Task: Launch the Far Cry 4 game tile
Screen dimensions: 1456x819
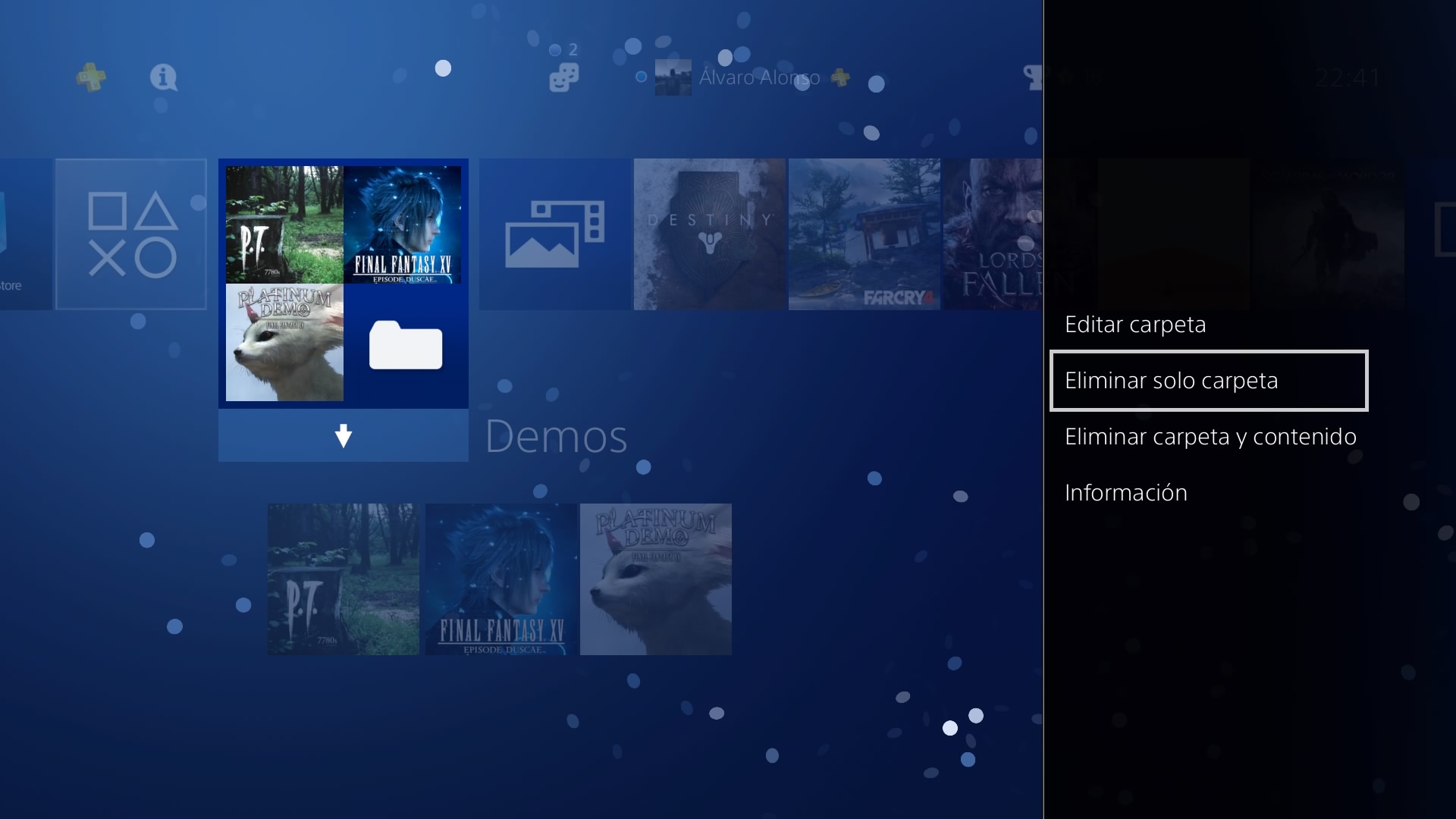Action: 864,234
